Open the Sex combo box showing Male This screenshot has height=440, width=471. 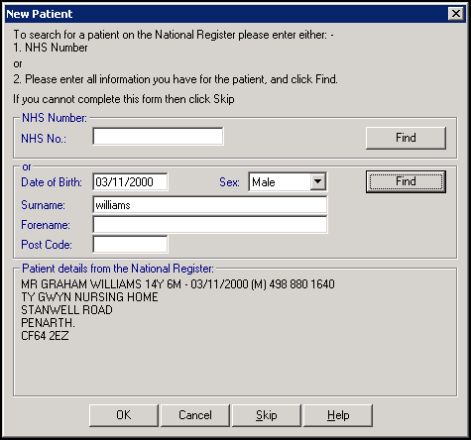click(x=287, y=182)
